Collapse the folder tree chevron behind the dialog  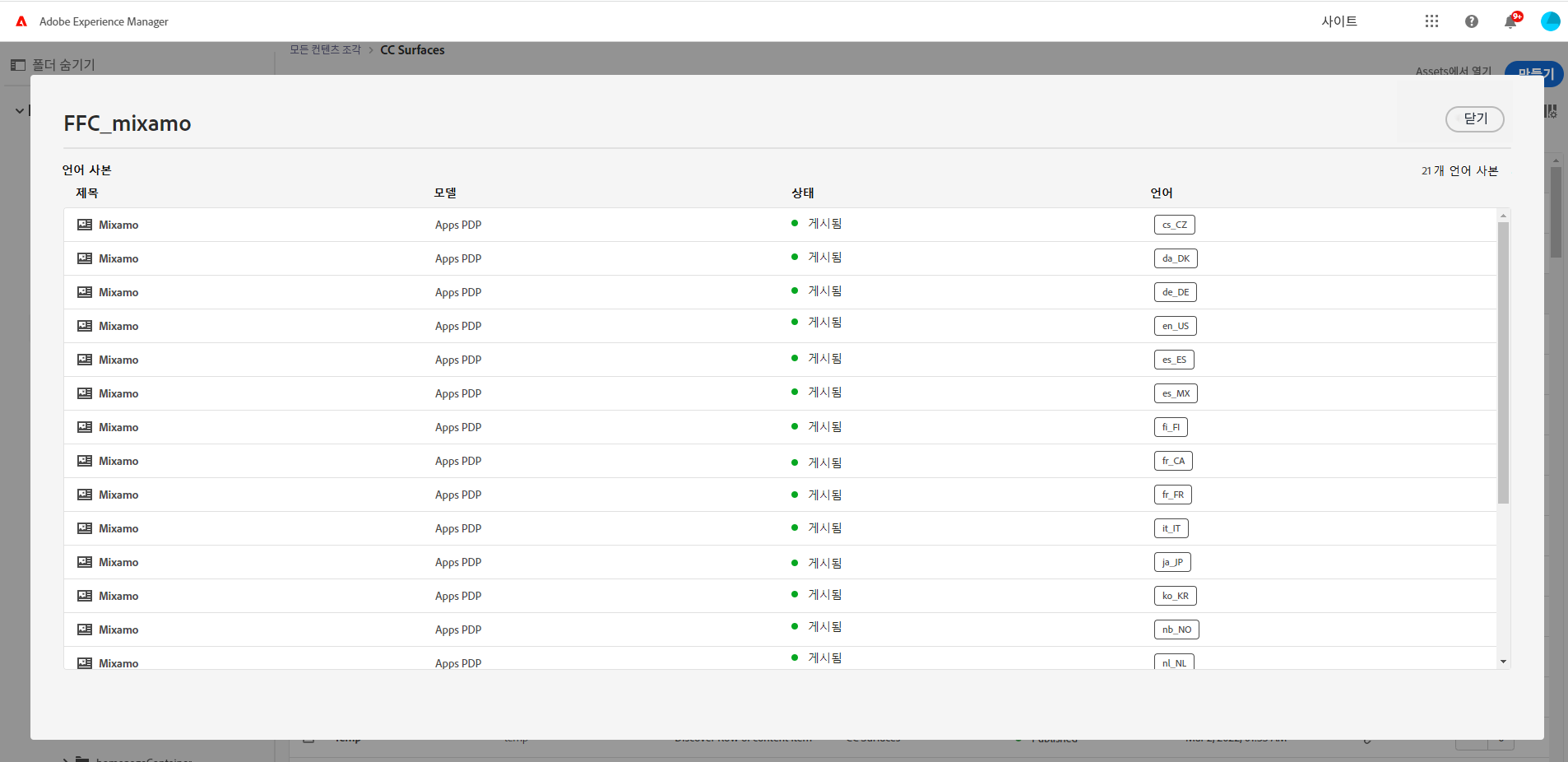[20, 110]
